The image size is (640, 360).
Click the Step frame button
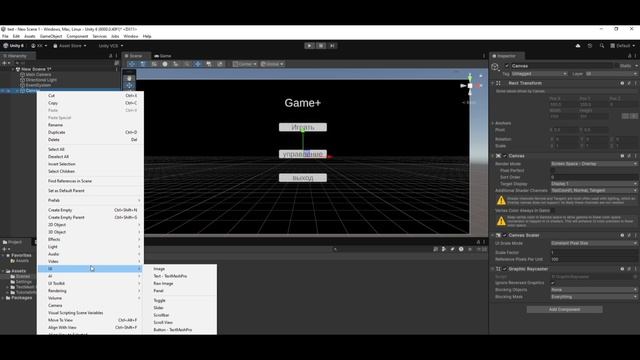[x=332, y=46]
